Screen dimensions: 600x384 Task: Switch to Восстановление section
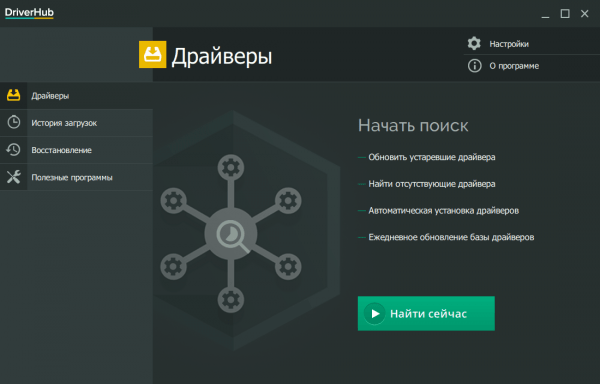click(77, 150)
